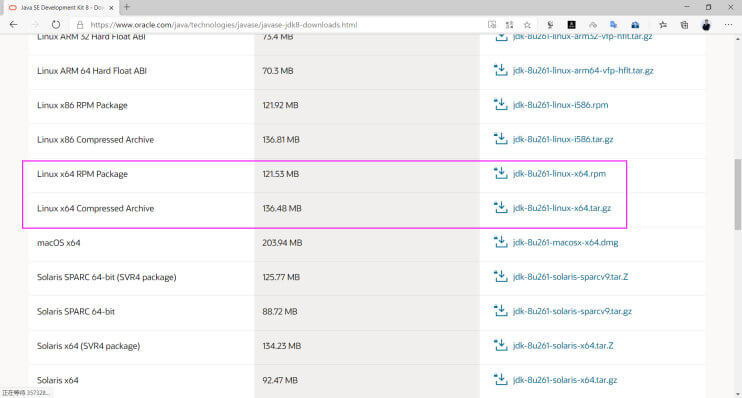Select text Linux x86 Compressed Archive

click(96, 140)
